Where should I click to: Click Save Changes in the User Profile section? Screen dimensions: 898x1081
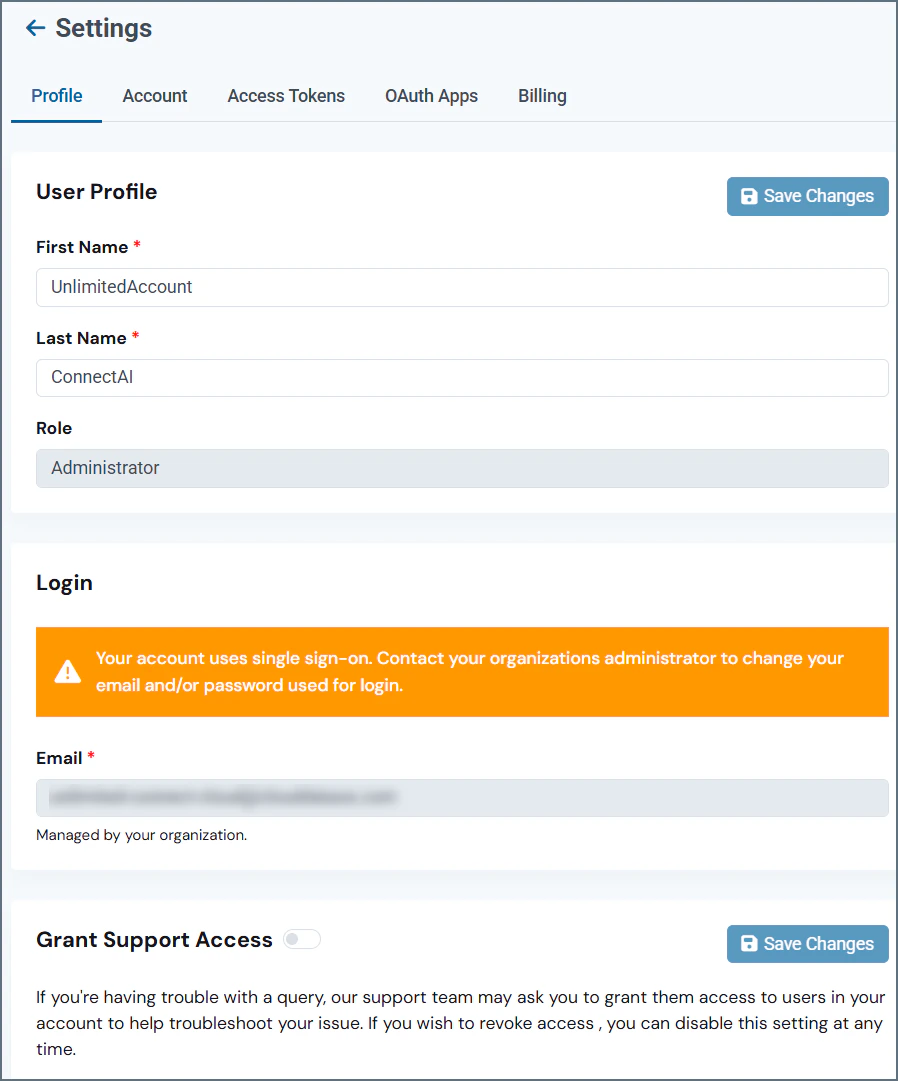(x=807, y=196)
